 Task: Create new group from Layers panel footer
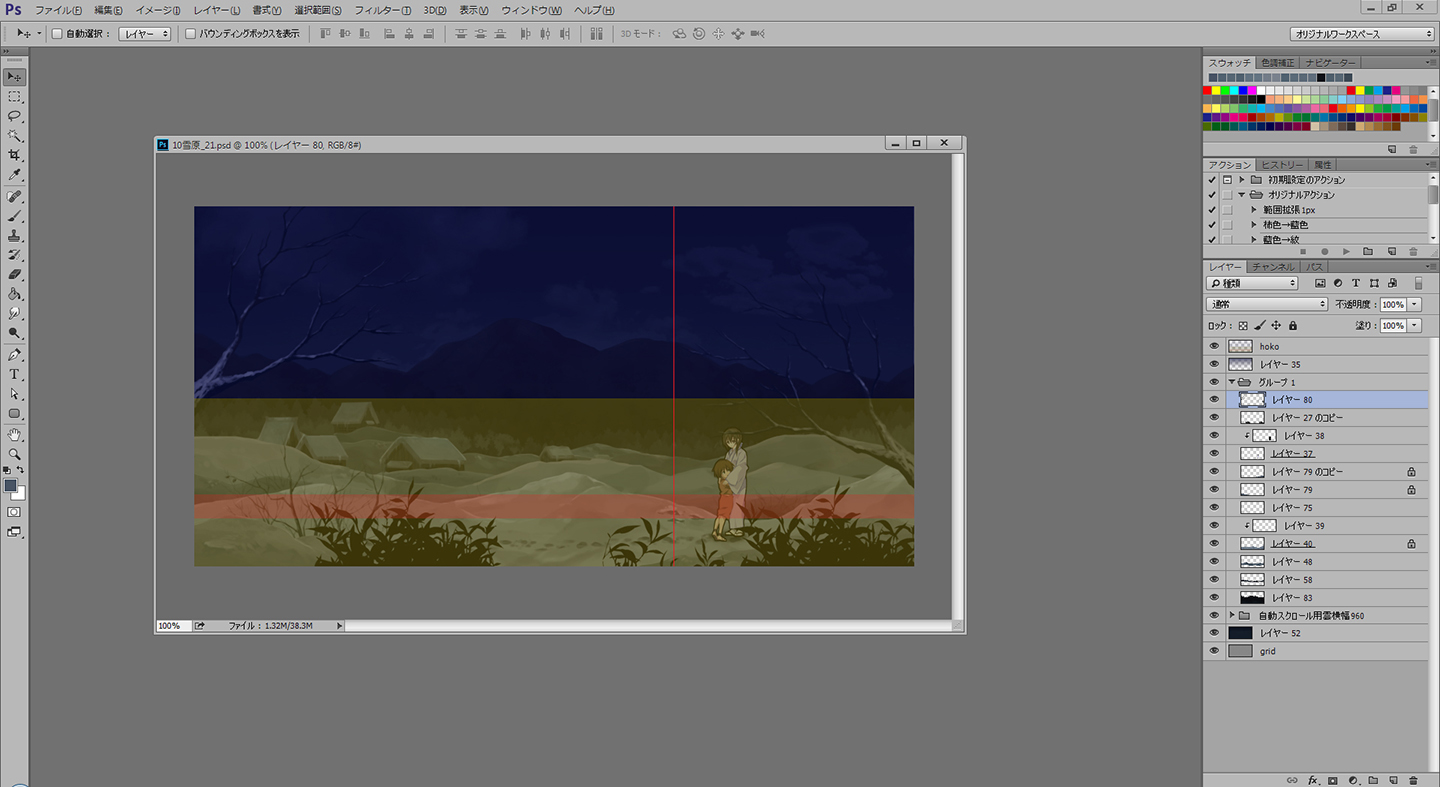click(1373, 780)
